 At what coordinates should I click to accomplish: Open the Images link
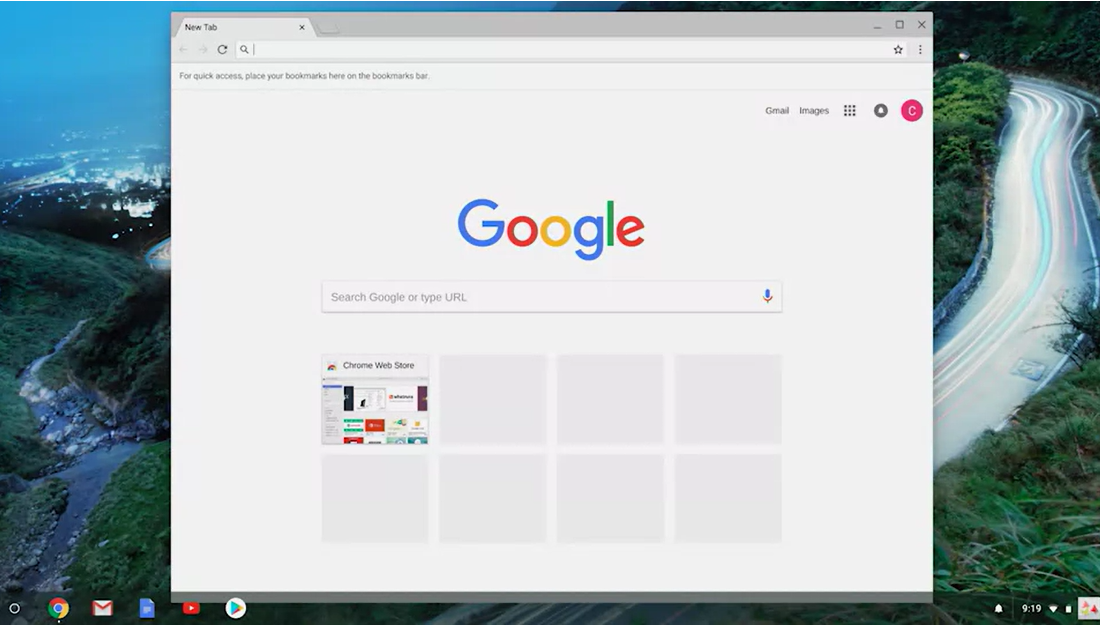click(x=814, y=110)
